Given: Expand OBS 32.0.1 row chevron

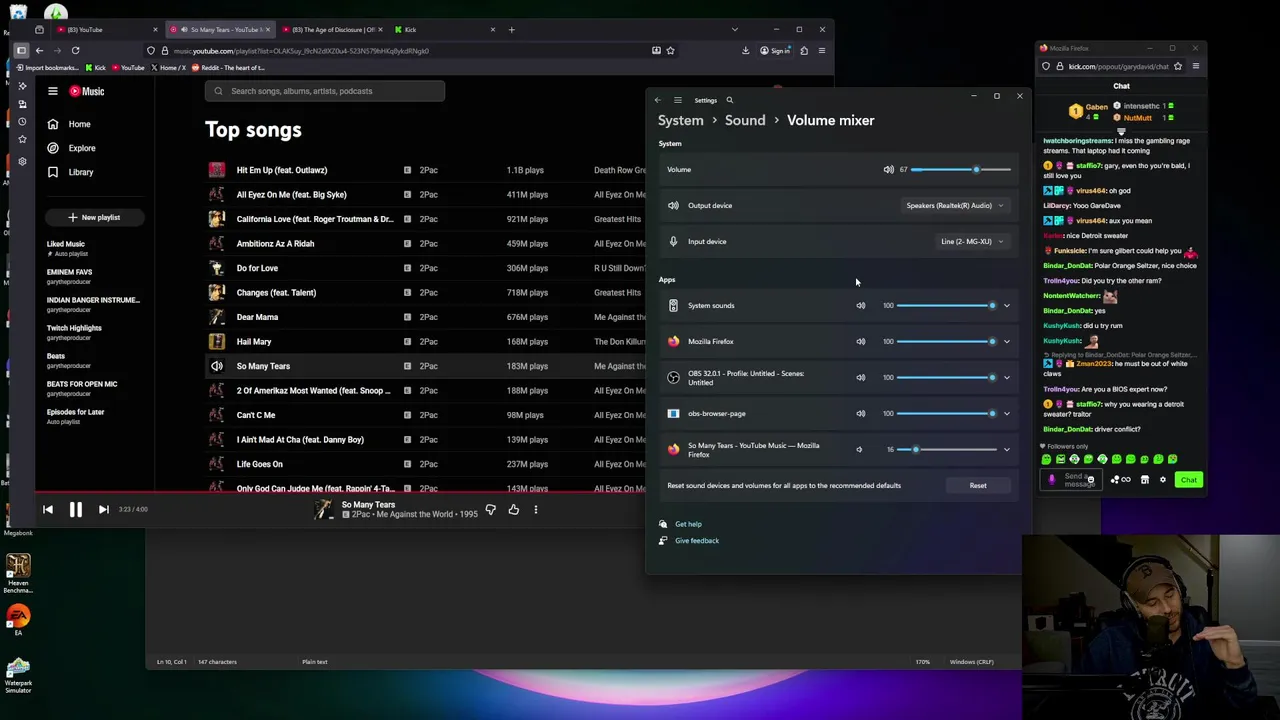Looking at the screenshot, I should coord(1007,378).
